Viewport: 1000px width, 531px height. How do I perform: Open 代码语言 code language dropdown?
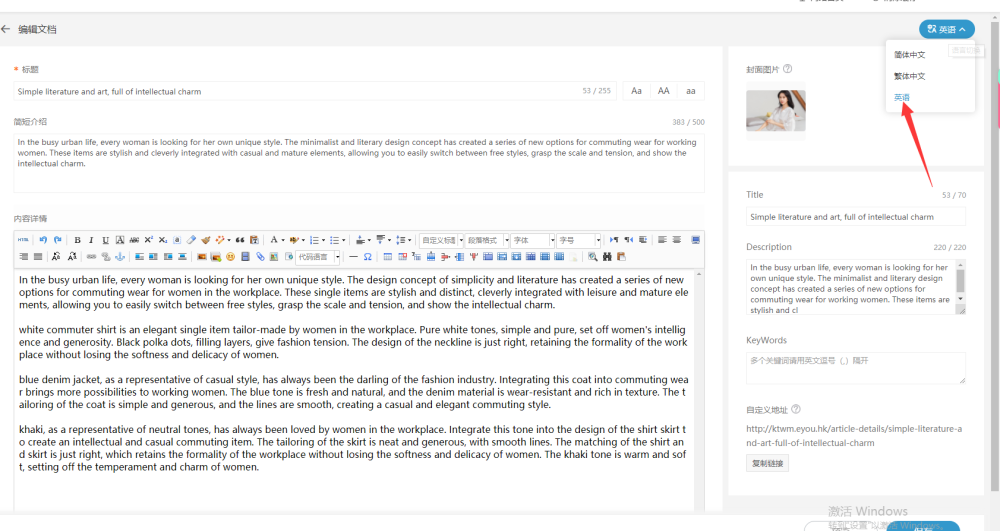[318, 257]
